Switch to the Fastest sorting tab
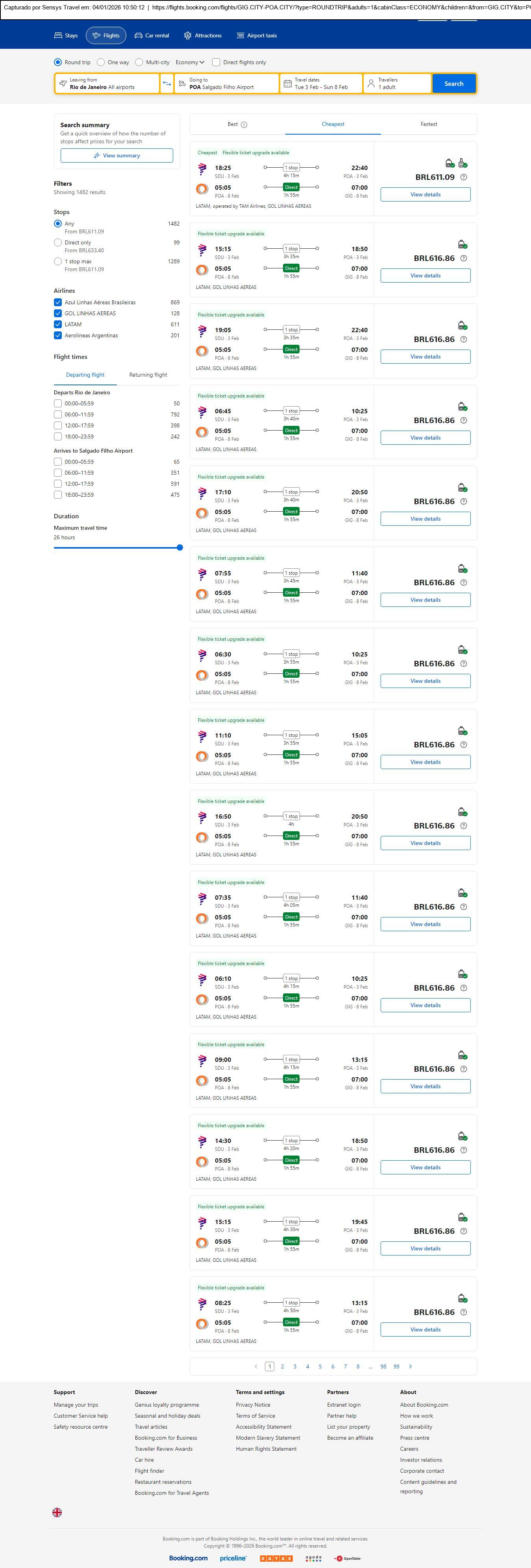 [429, 124]
